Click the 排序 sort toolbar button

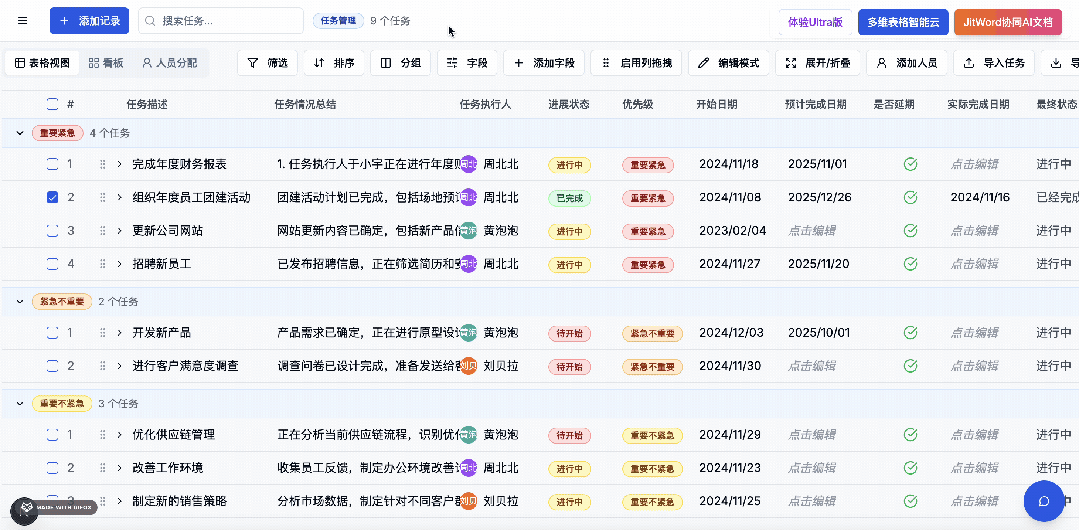coord(334,63)
